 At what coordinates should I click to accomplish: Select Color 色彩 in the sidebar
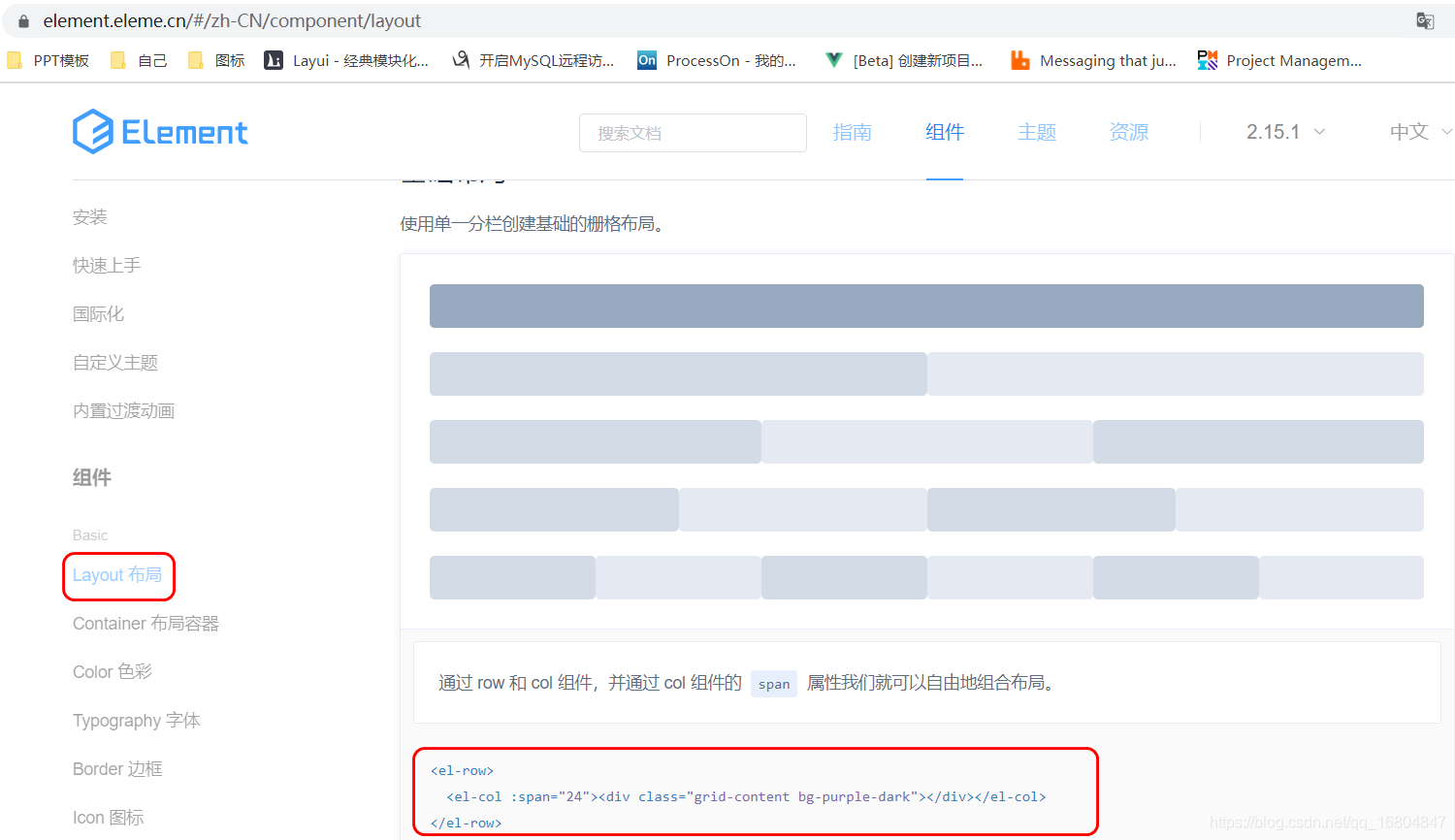coord(113,672)
